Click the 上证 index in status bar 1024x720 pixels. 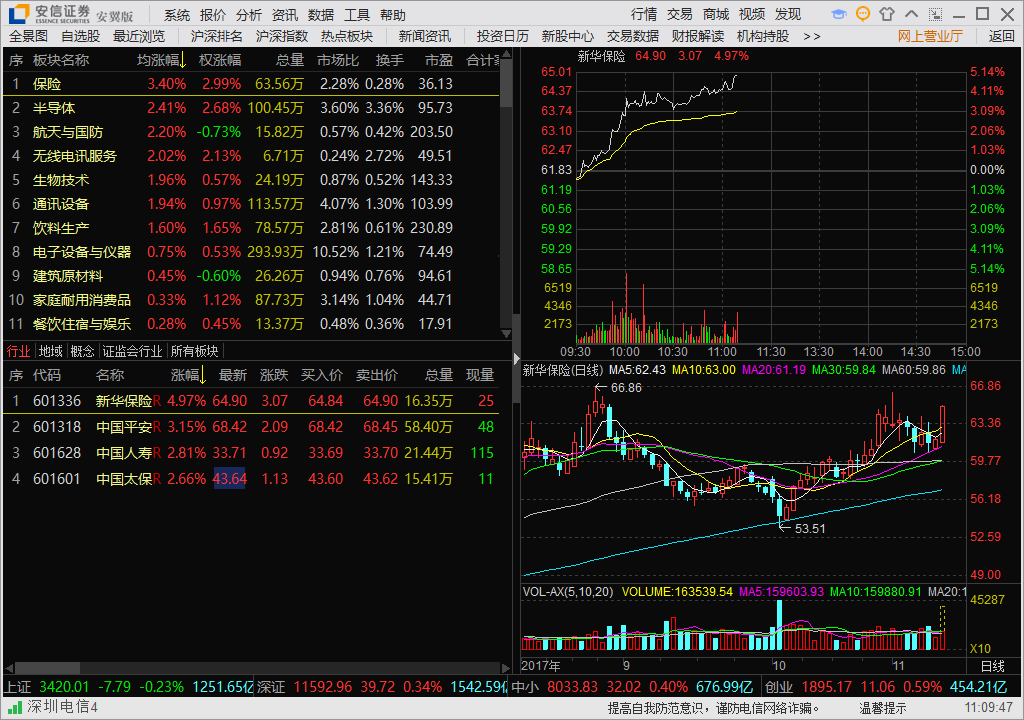tap(18, 687)
